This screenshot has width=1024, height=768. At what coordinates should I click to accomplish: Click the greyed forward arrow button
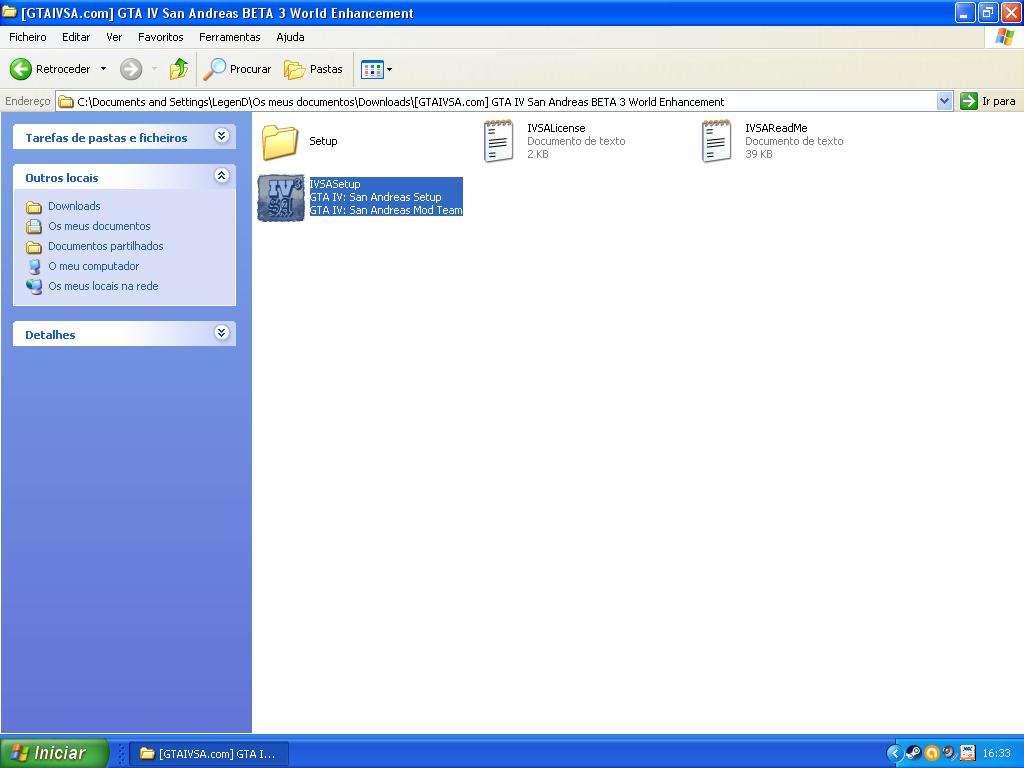click(x=131, y=69)
